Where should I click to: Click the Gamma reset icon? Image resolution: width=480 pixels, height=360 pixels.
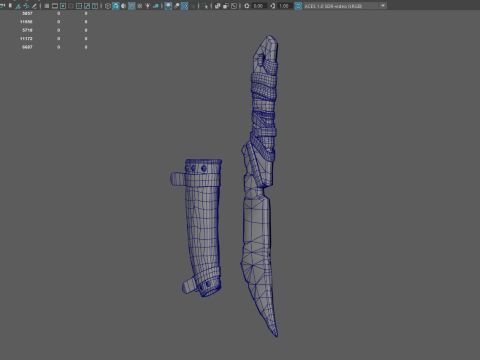coord(272,6)
